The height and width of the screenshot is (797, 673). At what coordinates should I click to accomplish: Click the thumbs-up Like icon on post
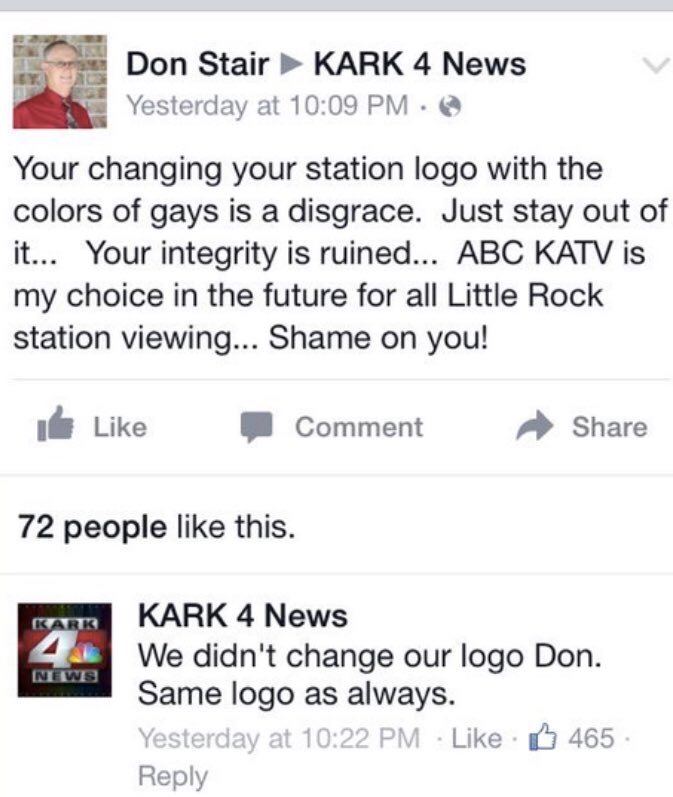55,424
